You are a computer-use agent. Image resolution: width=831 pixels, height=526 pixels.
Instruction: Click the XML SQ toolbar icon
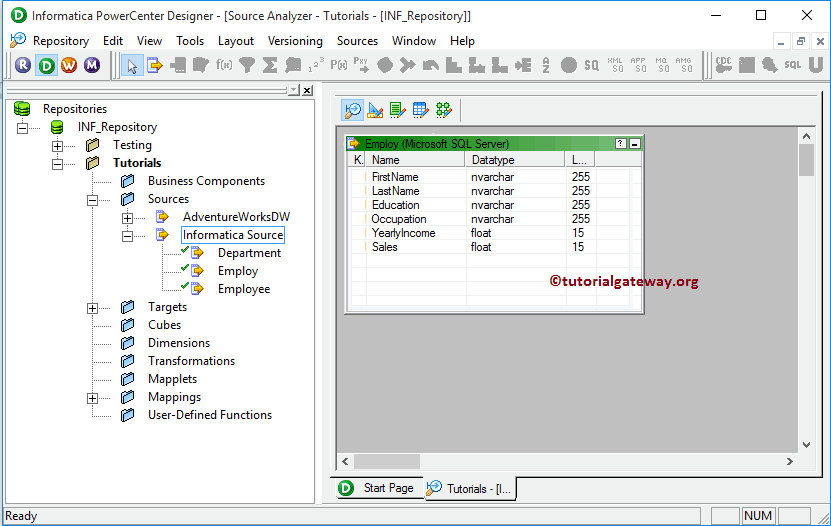(615, 65)
